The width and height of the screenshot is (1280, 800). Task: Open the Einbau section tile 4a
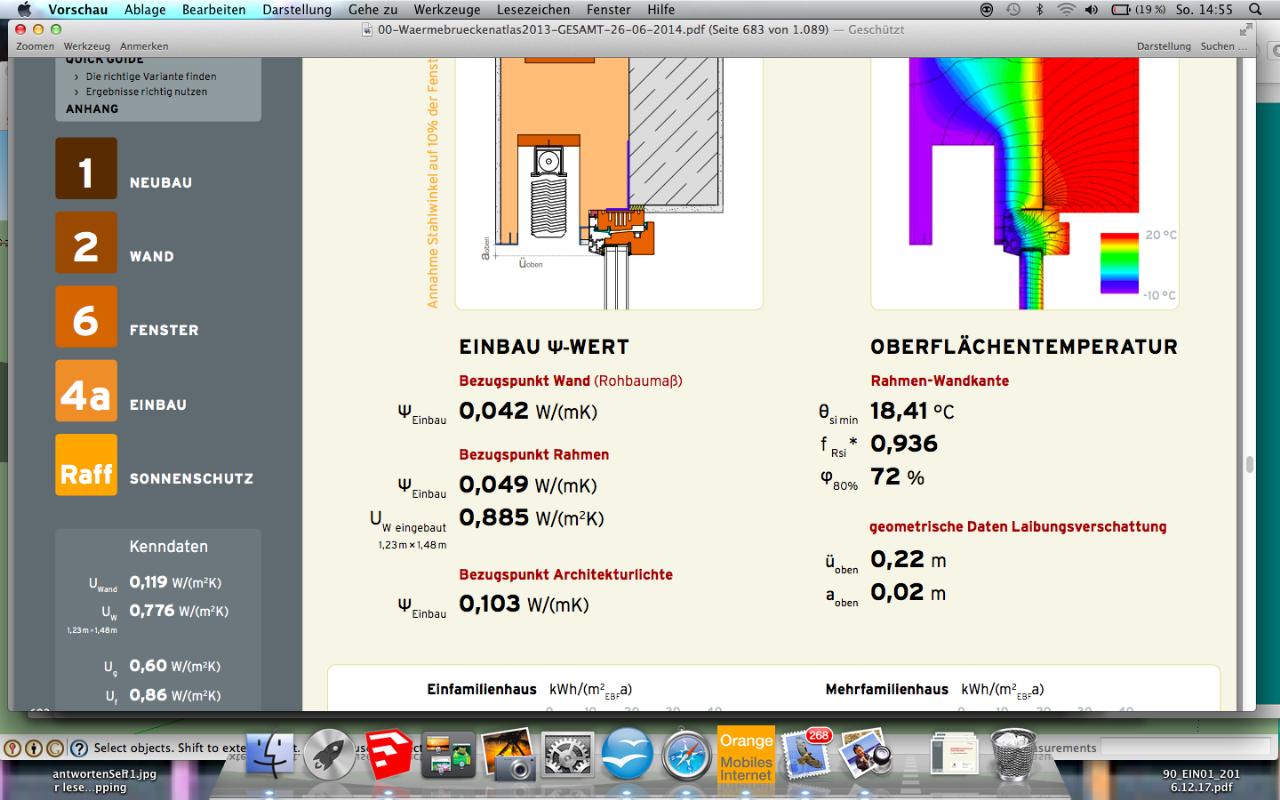(x=86, y=391)
